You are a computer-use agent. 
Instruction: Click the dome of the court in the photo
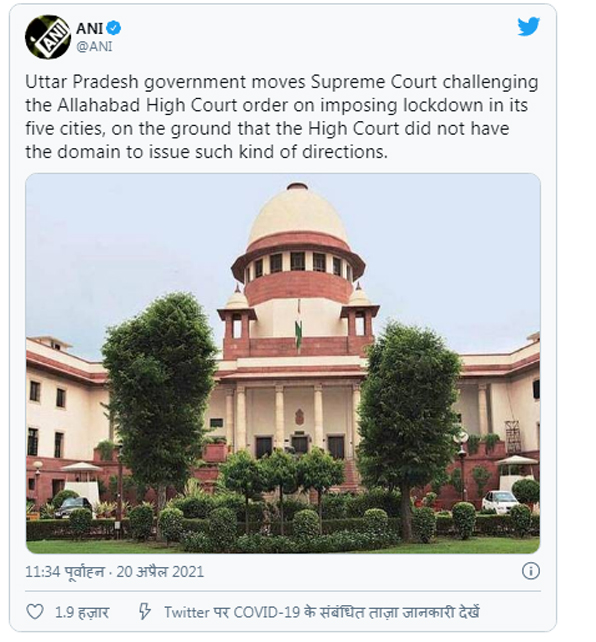pos(298,217)
